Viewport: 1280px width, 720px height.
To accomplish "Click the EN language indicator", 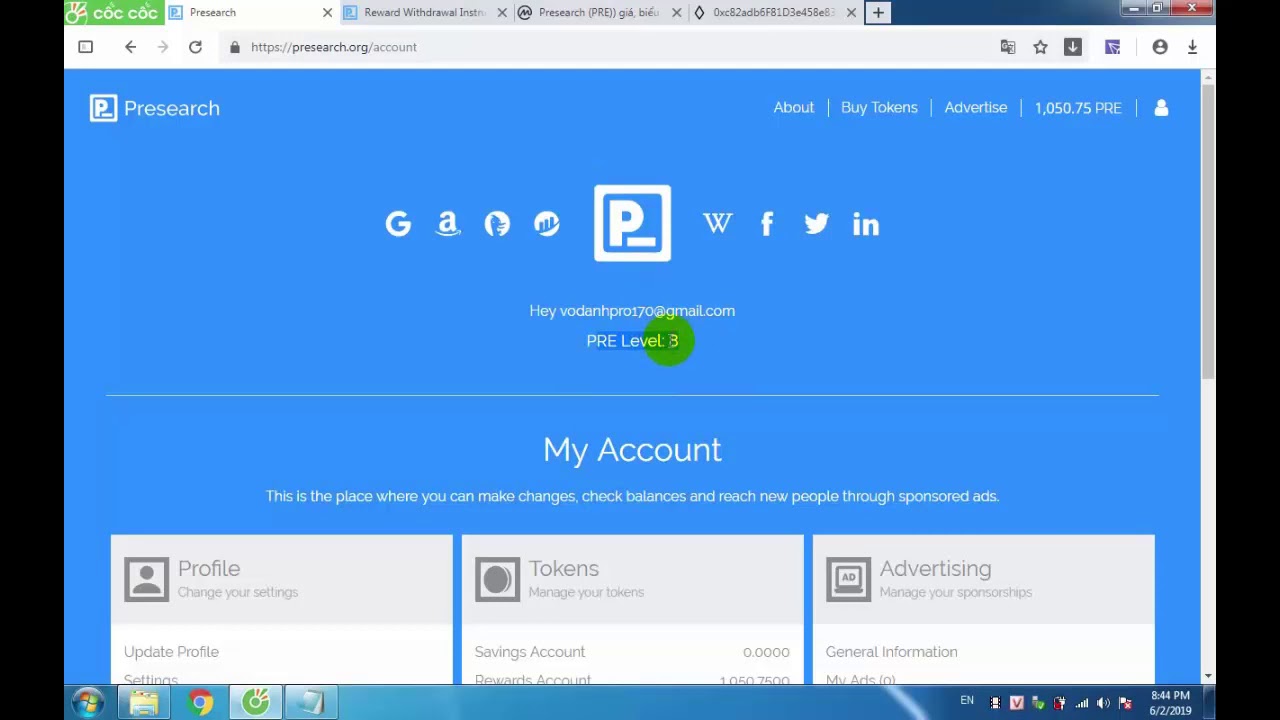I will [967, 701].
